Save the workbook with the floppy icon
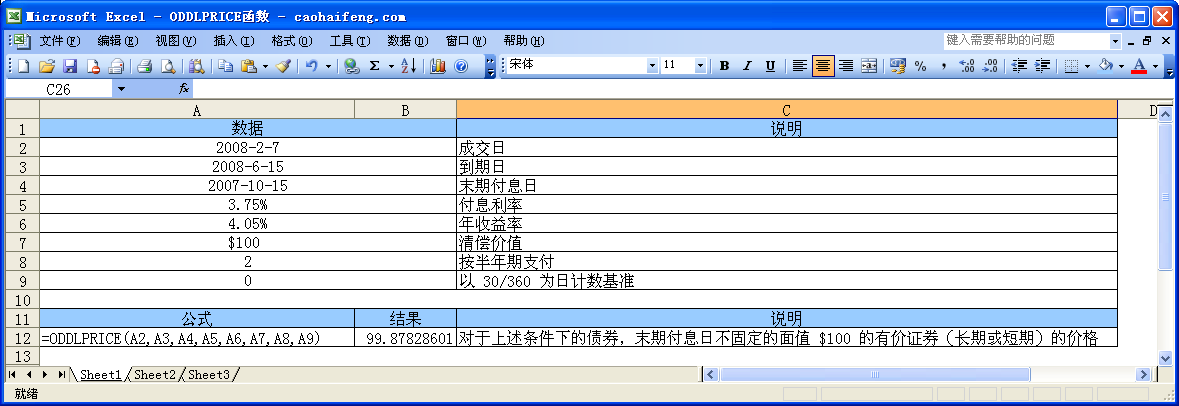 (x=70, y=66)
